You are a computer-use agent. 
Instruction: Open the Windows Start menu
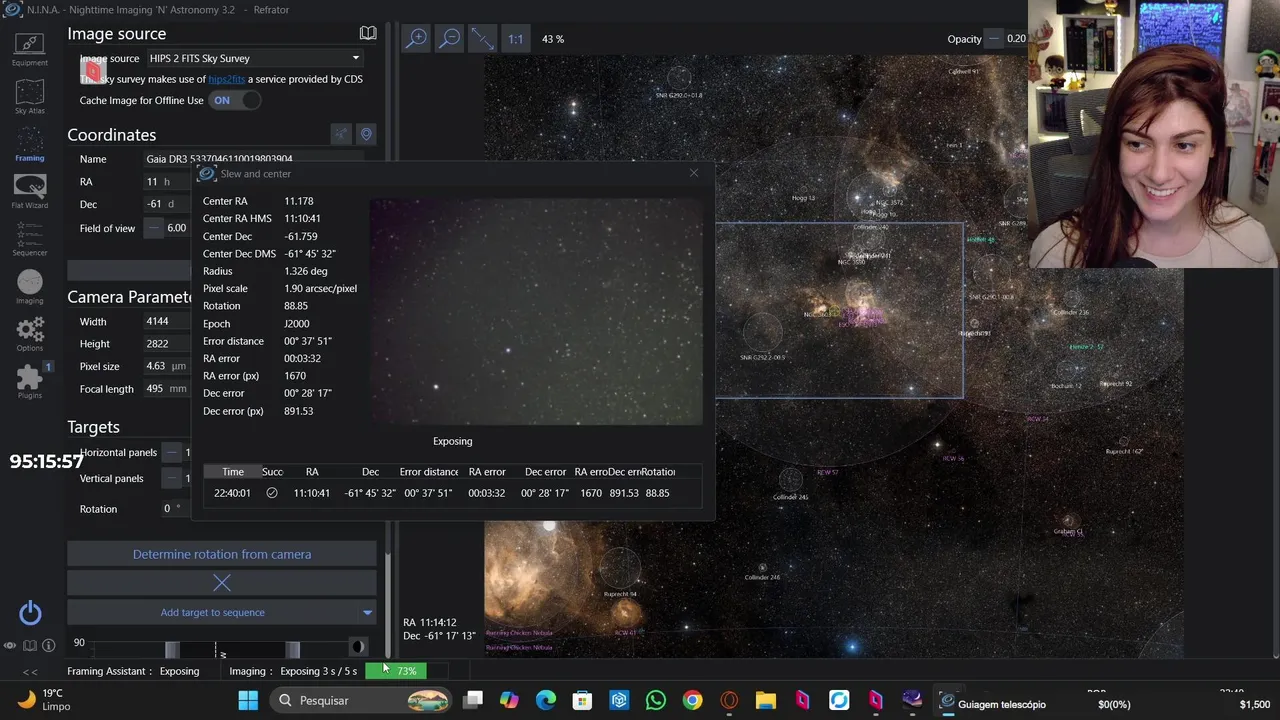248,700
